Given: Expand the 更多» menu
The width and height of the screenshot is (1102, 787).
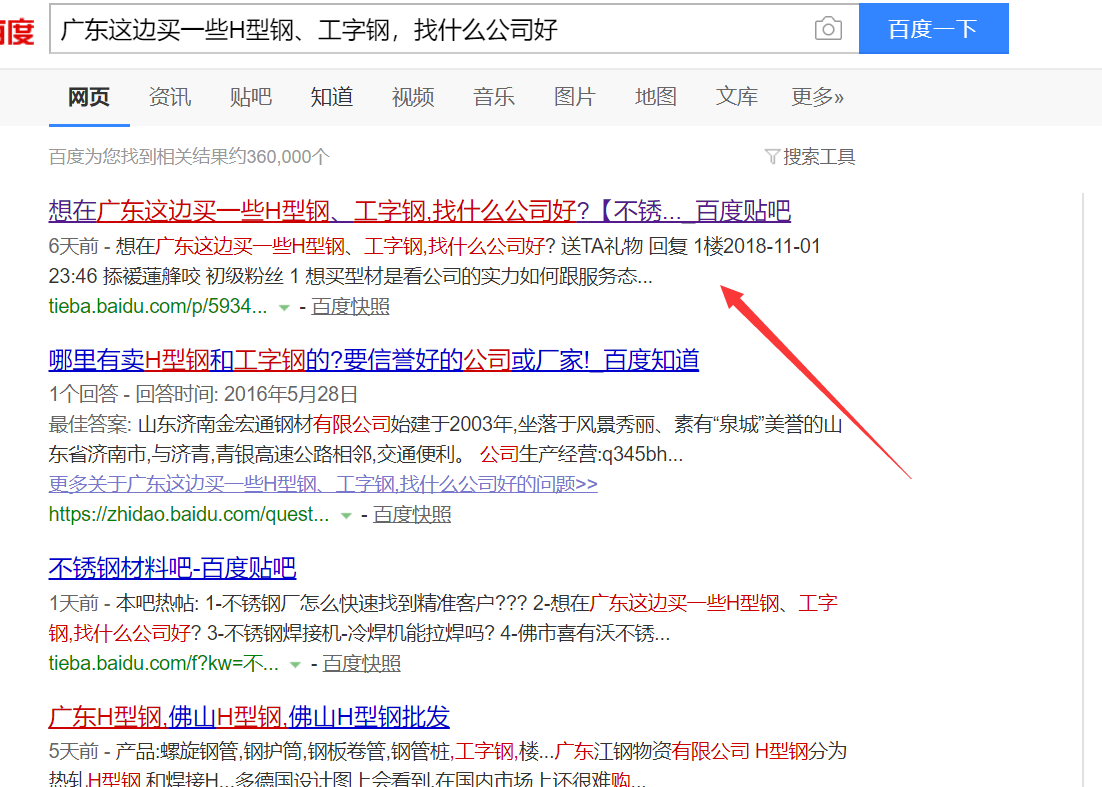Looking at the screenshot, I should [x=817, y=97].
